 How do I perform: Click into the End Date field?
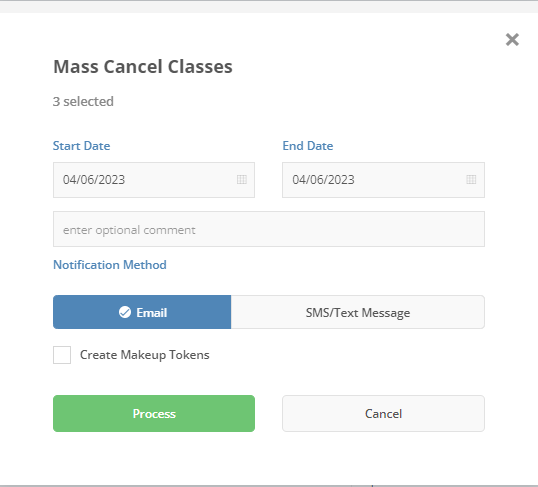pyautogui.click(x=383, y=180)
